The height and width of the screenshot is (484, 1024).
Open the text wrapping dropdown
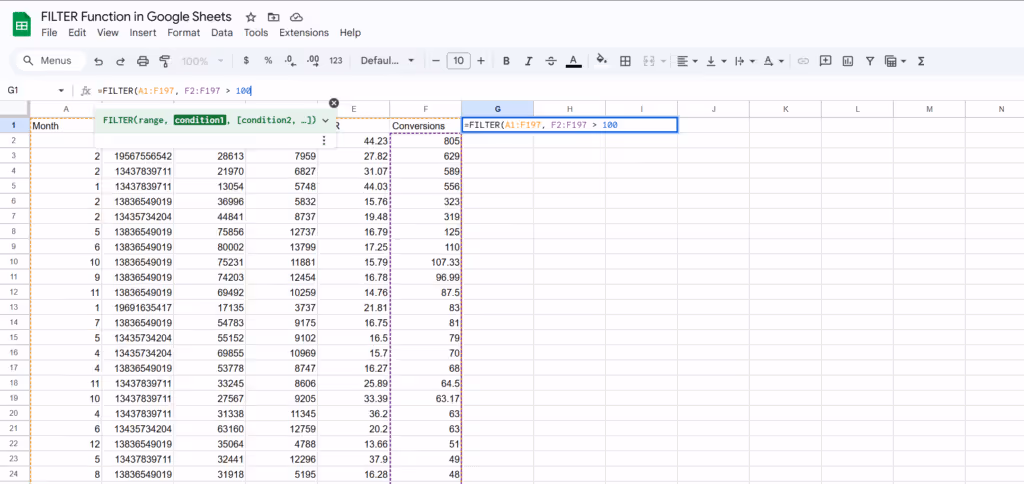coord(744,61)
